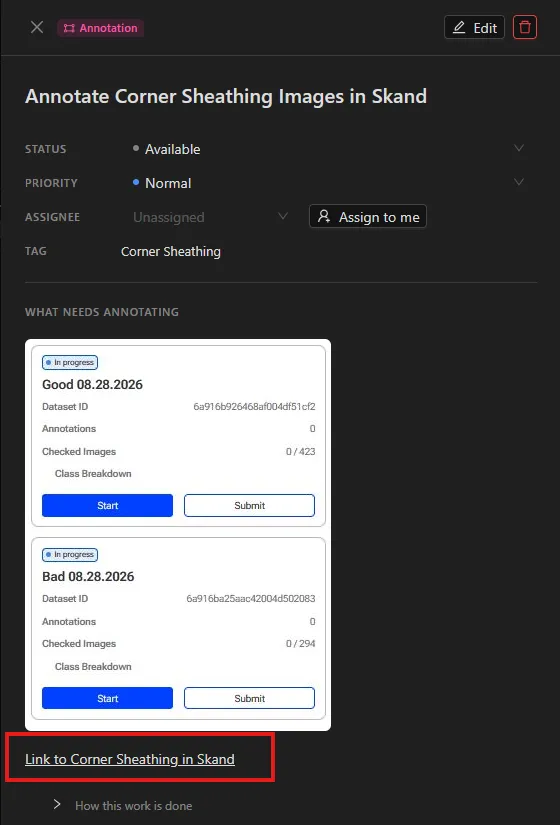560x825 pixels.
Task: Click the Good 08.28.2026 card title
Action: coord(92,385)
